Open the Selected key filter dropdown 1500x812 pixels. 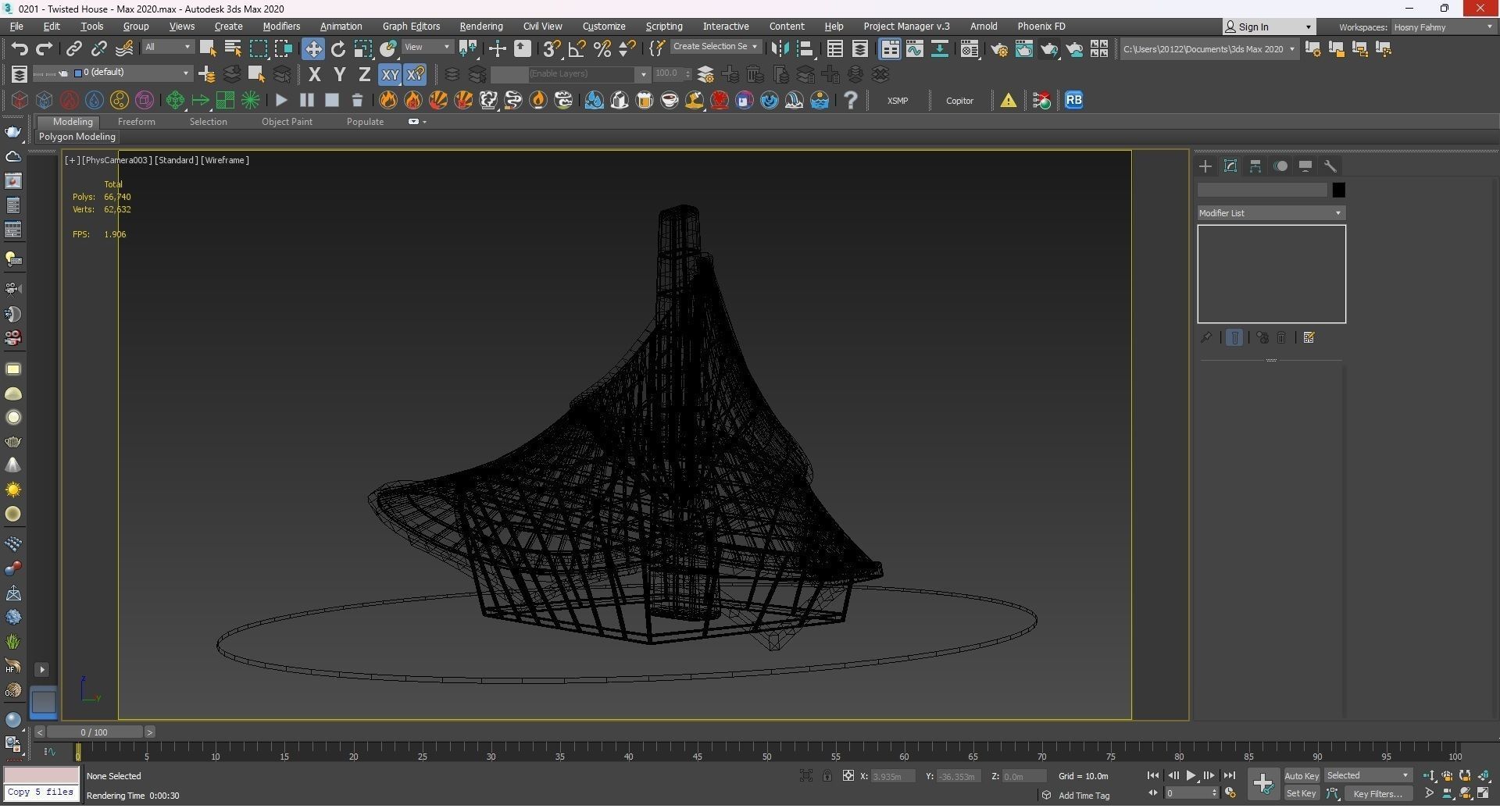(1367, 775)
